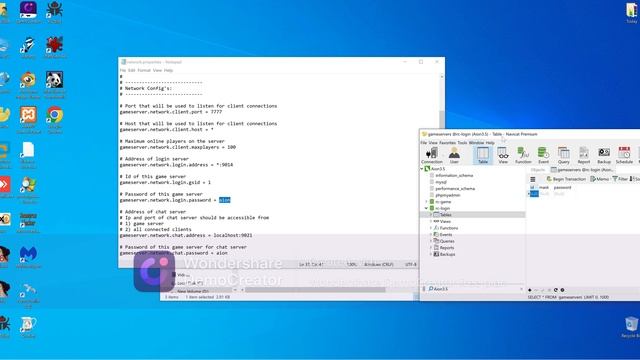
Task: Open the Navicat View menu
Action: [x=433, y=143]
